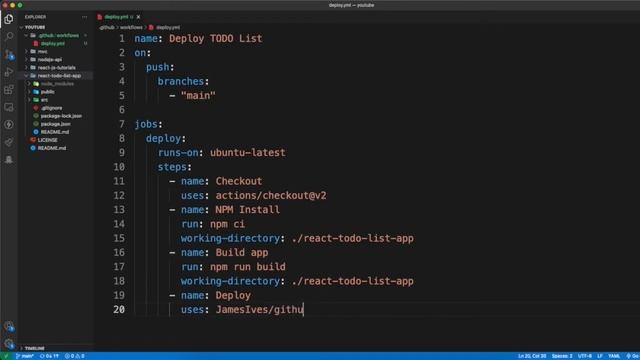Click the 'ubuntu-latest' value
This screenshot has height=360, width=640.
click(248, 153)
